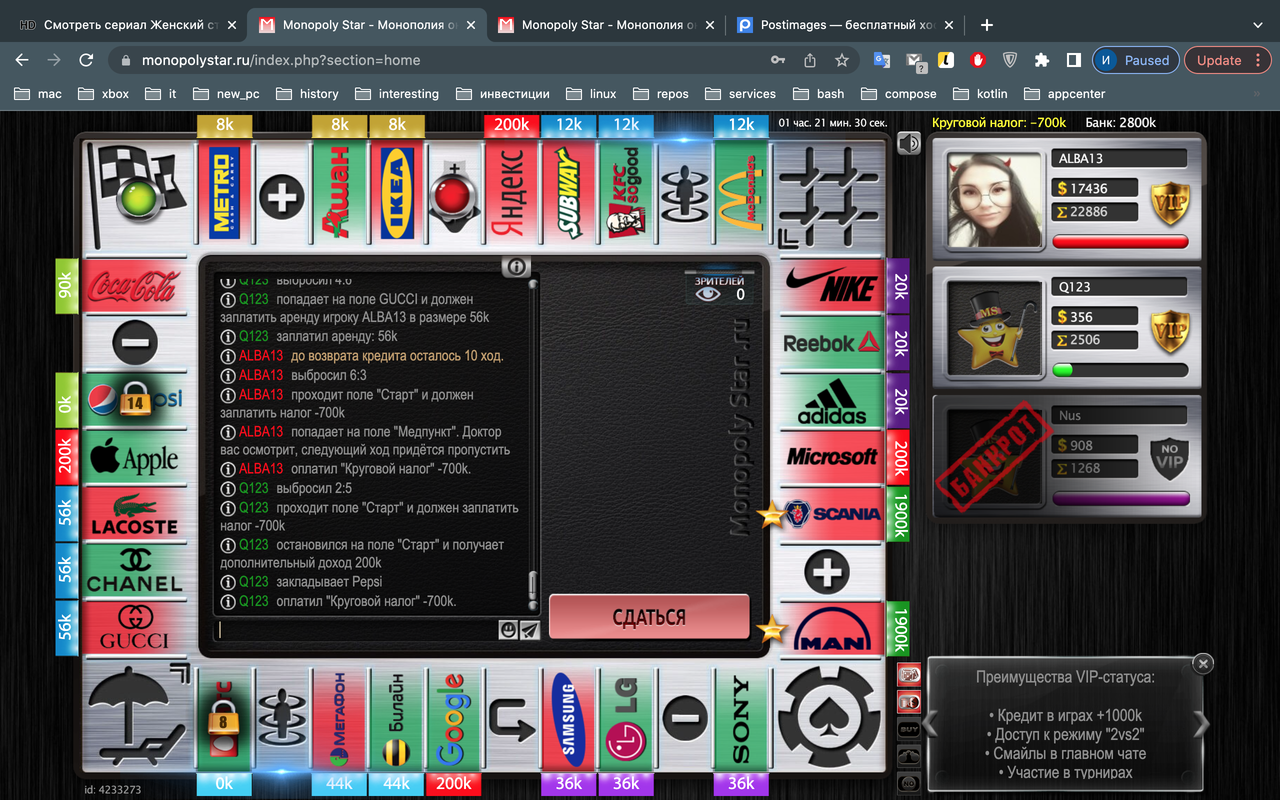
Task: Click the casino chip corner field
Action: 828,718
